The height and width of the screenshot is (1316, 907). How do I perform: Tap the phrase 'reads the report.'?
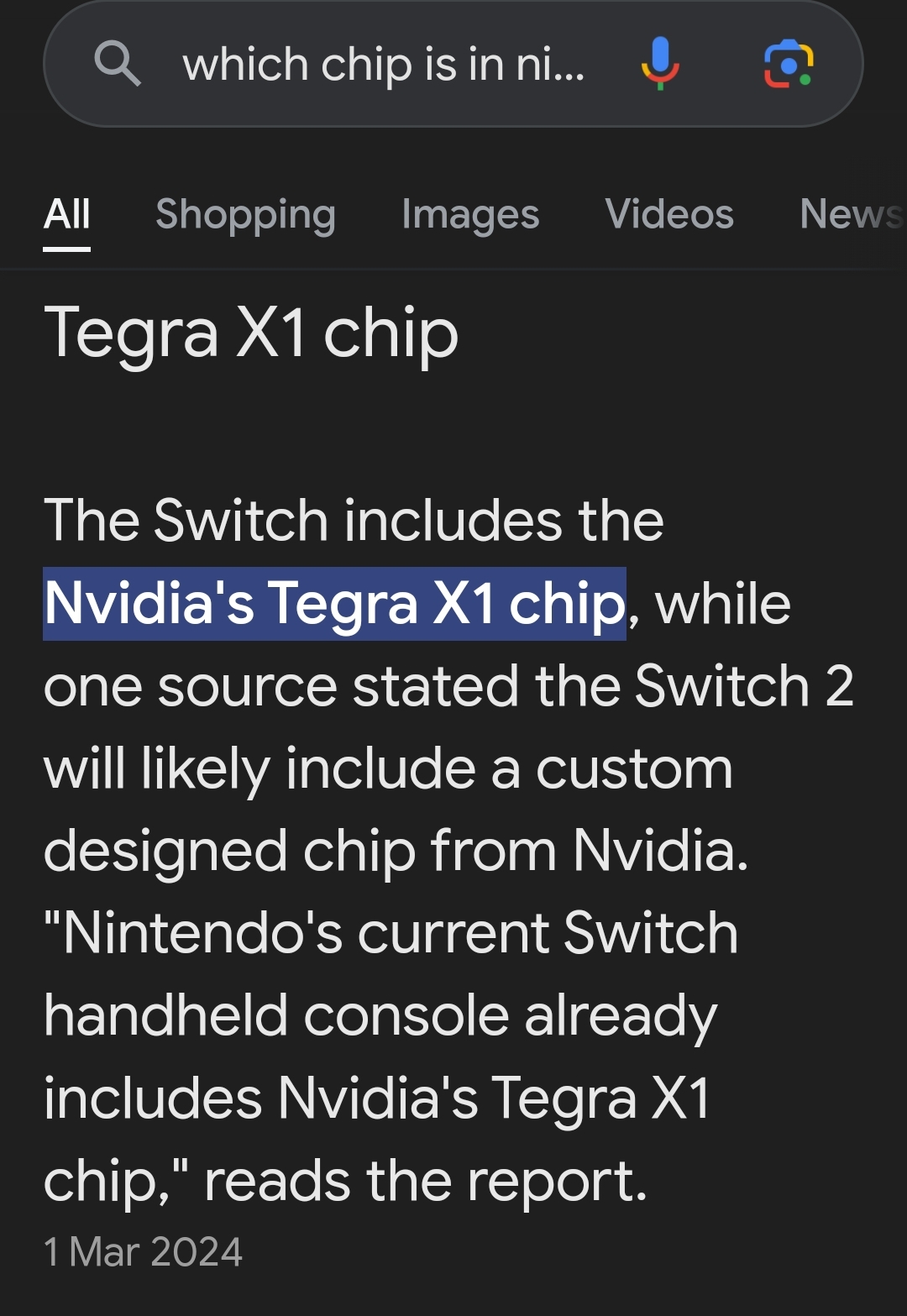pyautogui.click(x=426, y=1181)
